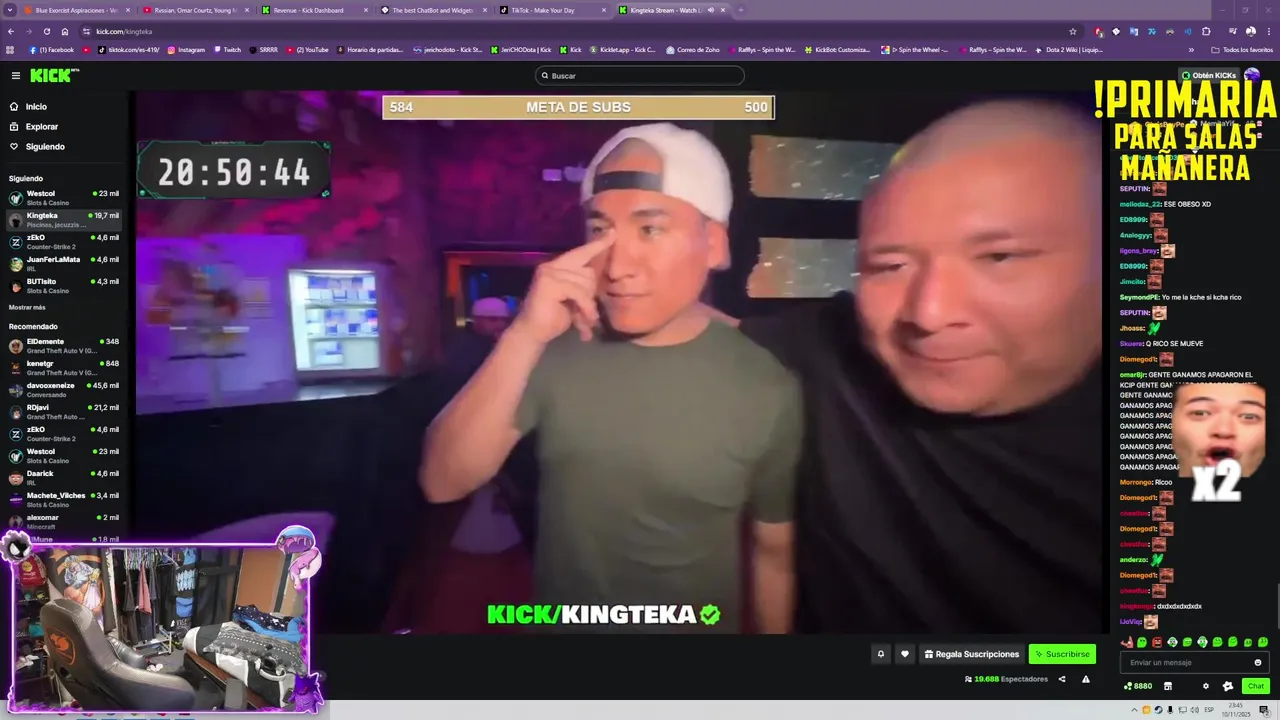Screen dimensions: 1280x720
Task: Click the red angry face chat emote
Action: [x=1157, y=642]
